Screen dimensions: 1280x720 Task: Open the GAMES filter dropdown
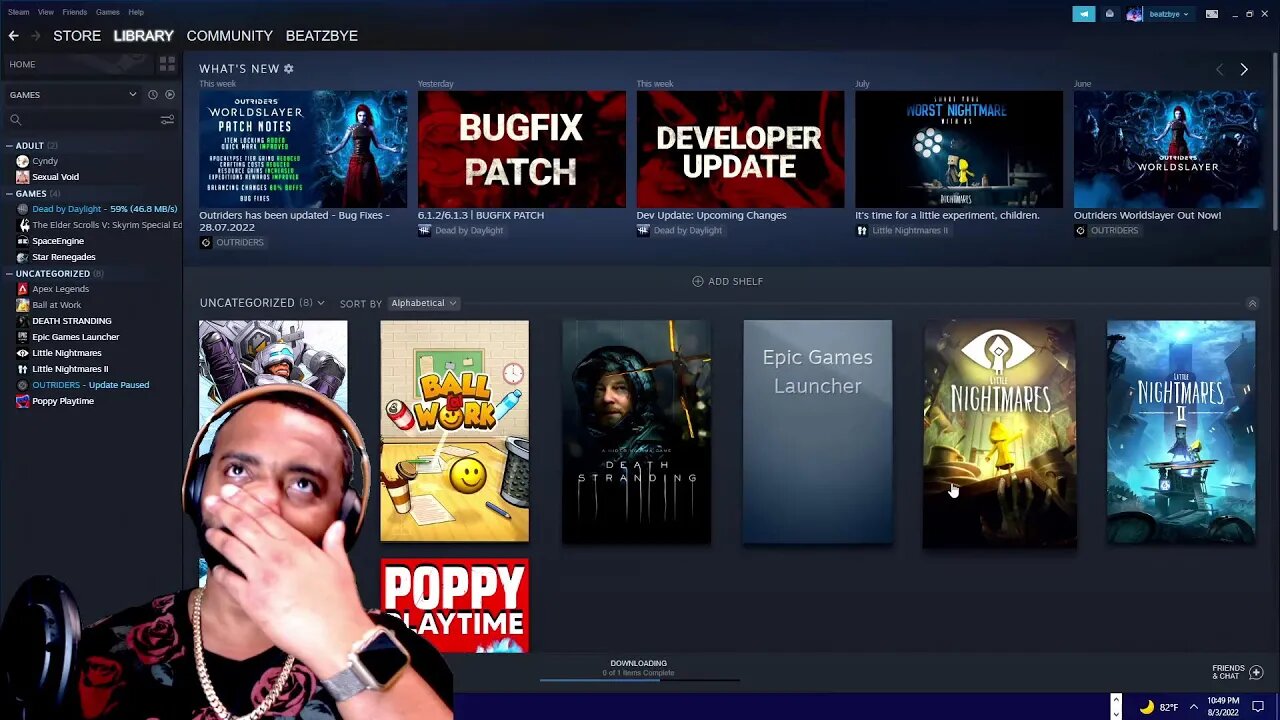pyautogui.click(x=73, y=95)
